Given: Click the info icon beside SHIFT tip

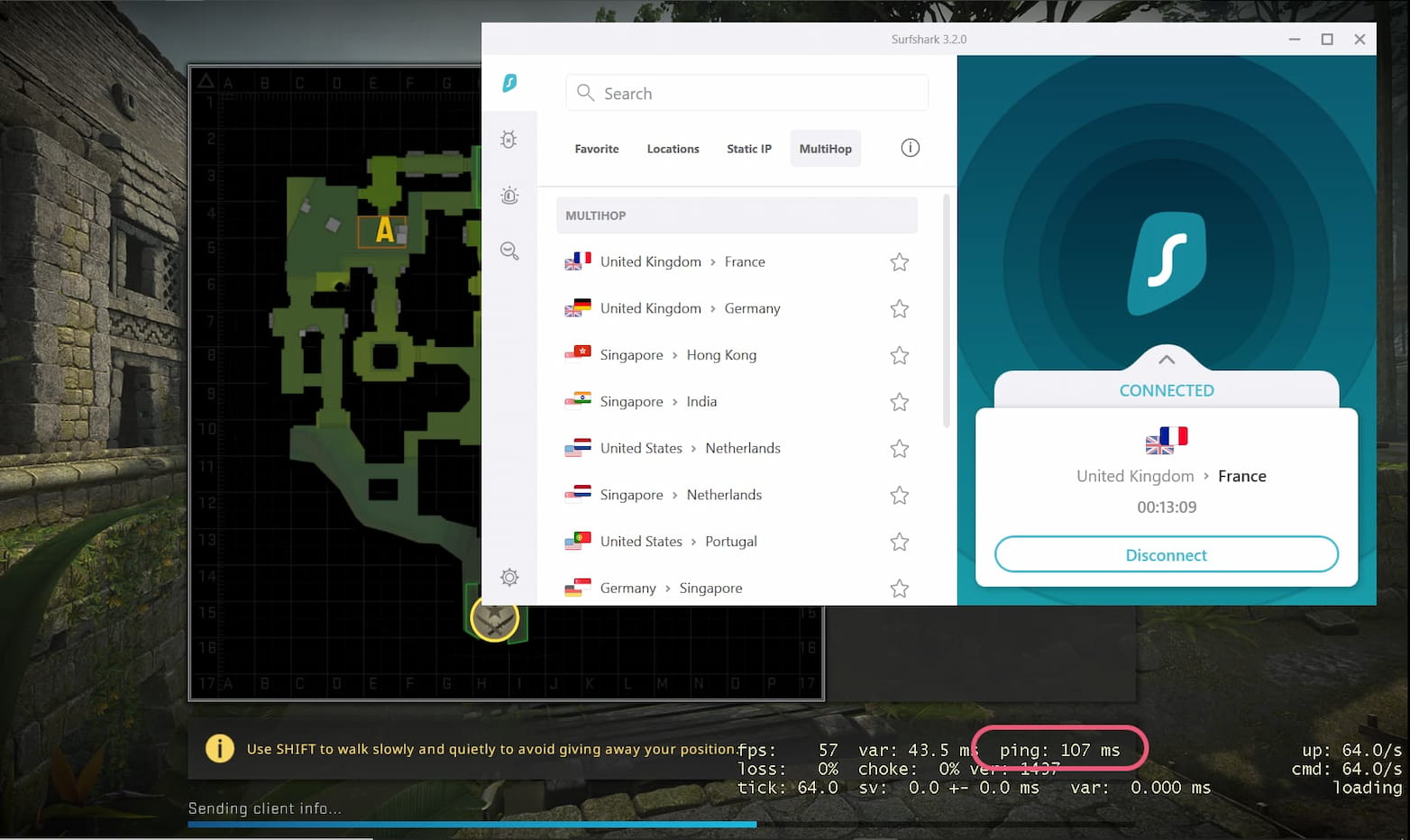Looking at the screenshot, I should [x=220, y=748].
